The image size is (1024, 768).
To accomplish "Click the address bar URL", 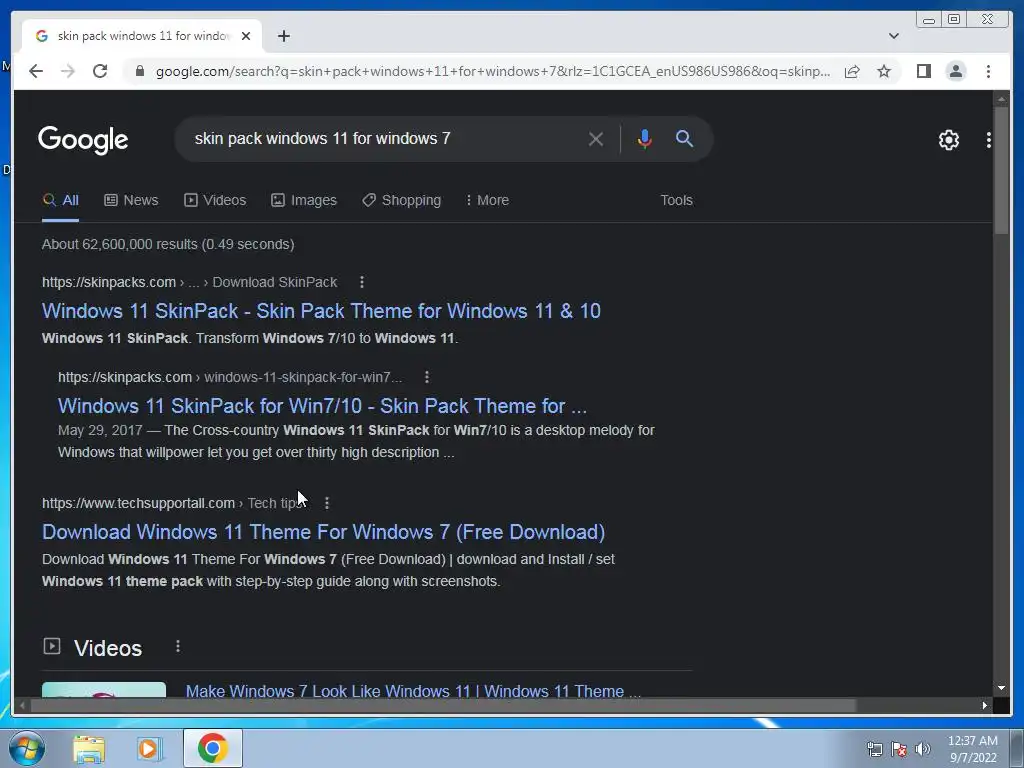I will click(x=492, y=71).
